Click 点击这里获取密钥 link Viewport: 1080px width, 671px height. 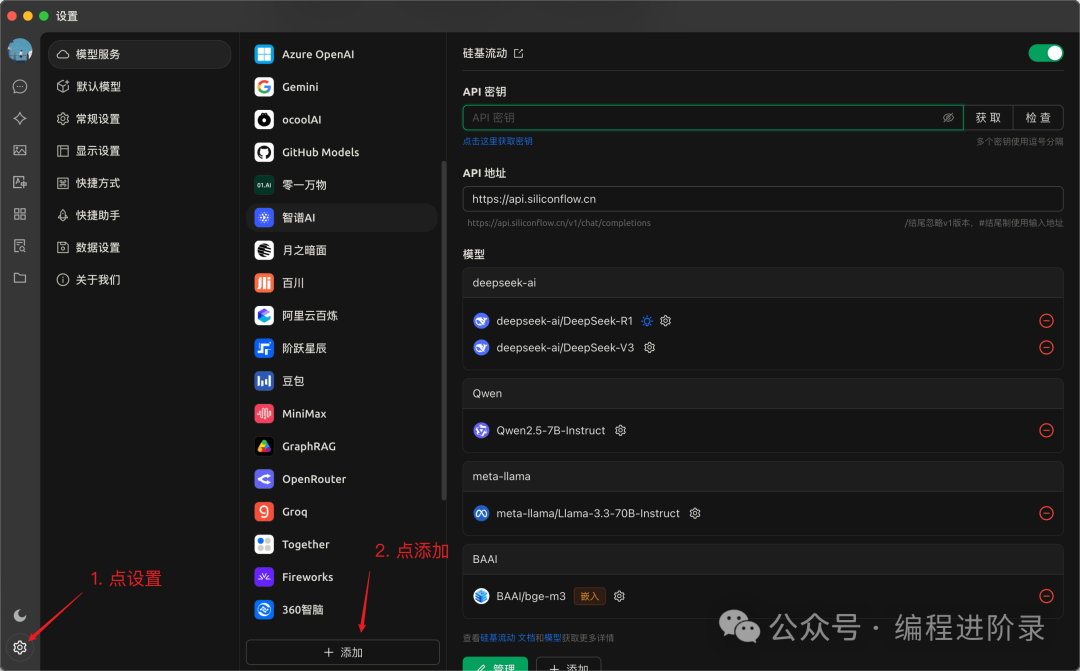point(497,141)
